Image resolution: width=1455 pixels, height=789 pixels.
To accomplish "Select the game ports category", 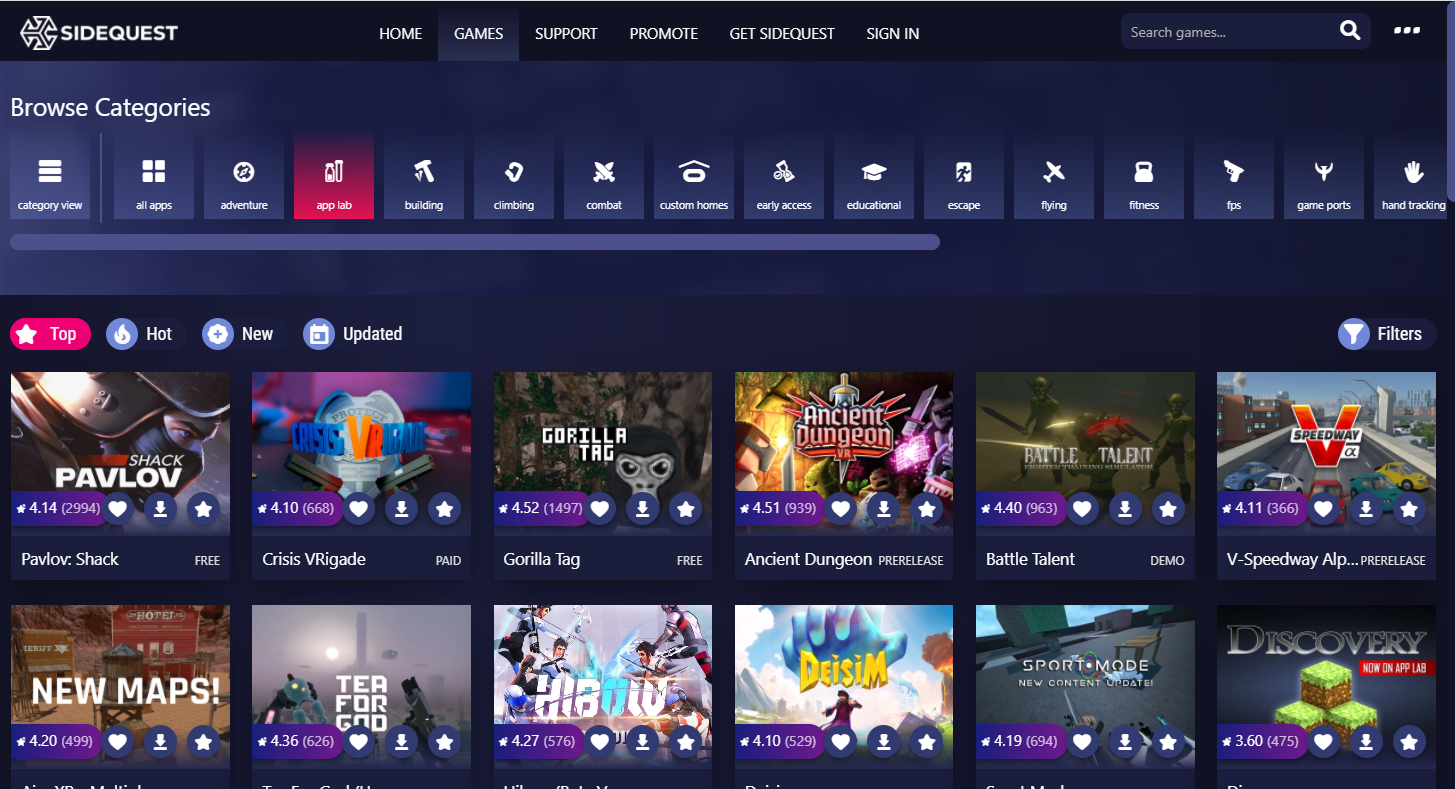I will click(1324, 176).
